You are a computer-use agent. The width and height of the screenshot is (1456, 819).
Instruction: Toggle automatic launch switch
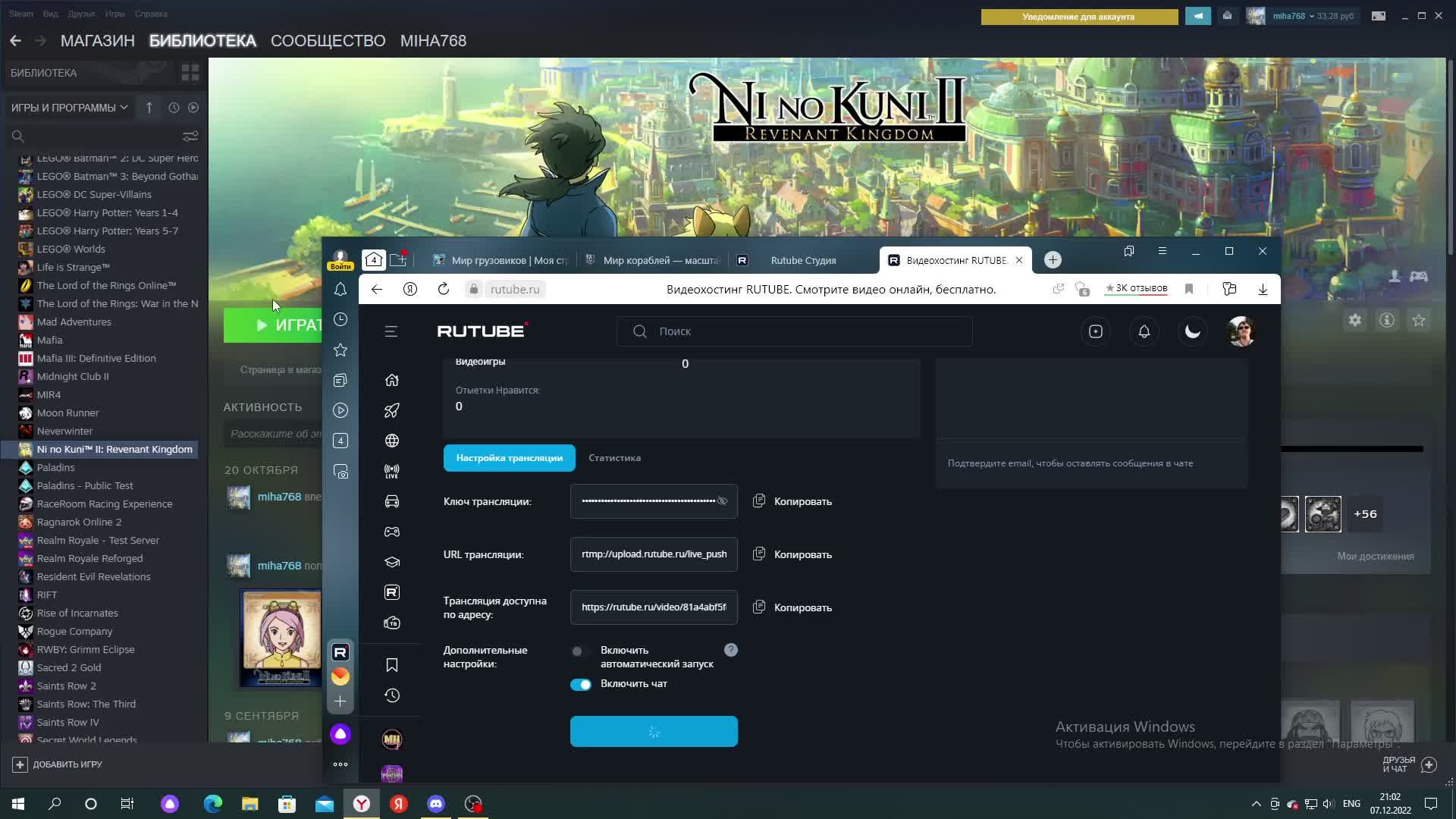pos(580,651)
